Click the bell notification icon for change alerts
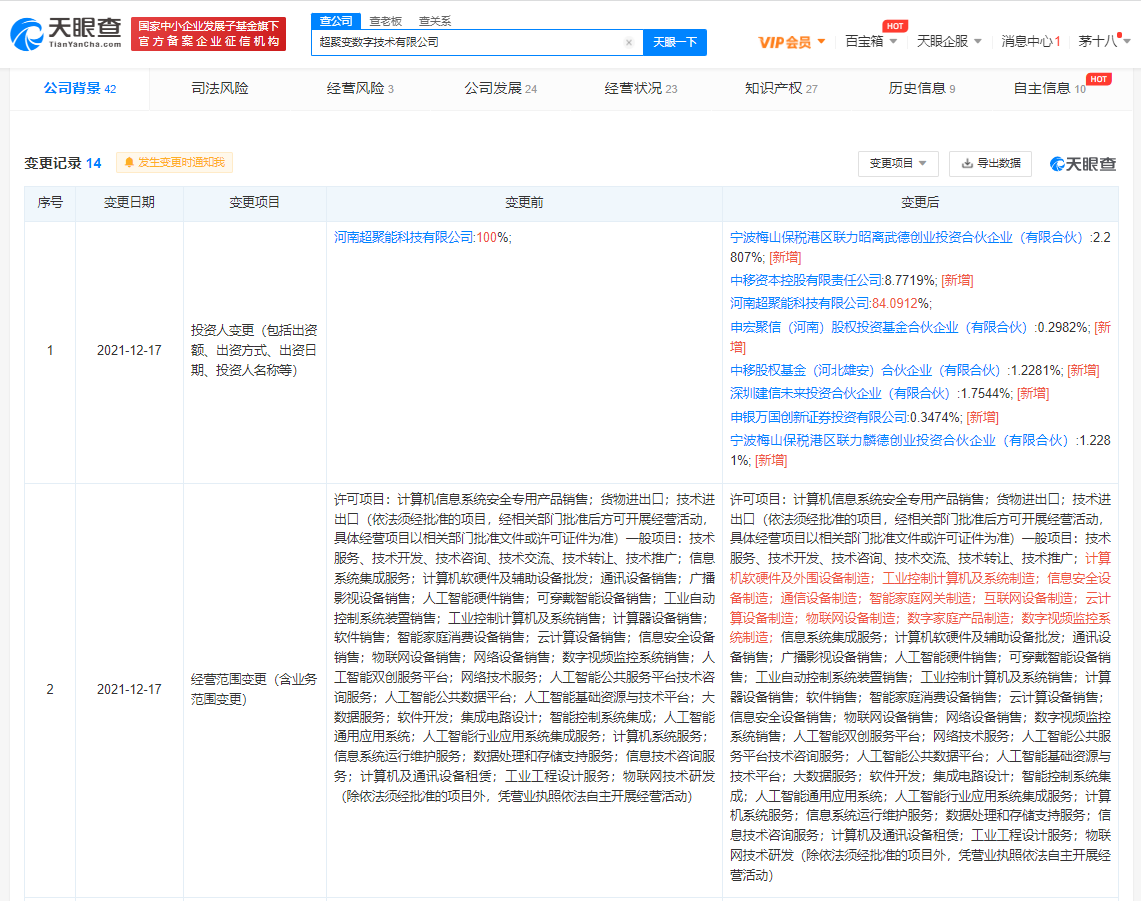 (129, 162)
